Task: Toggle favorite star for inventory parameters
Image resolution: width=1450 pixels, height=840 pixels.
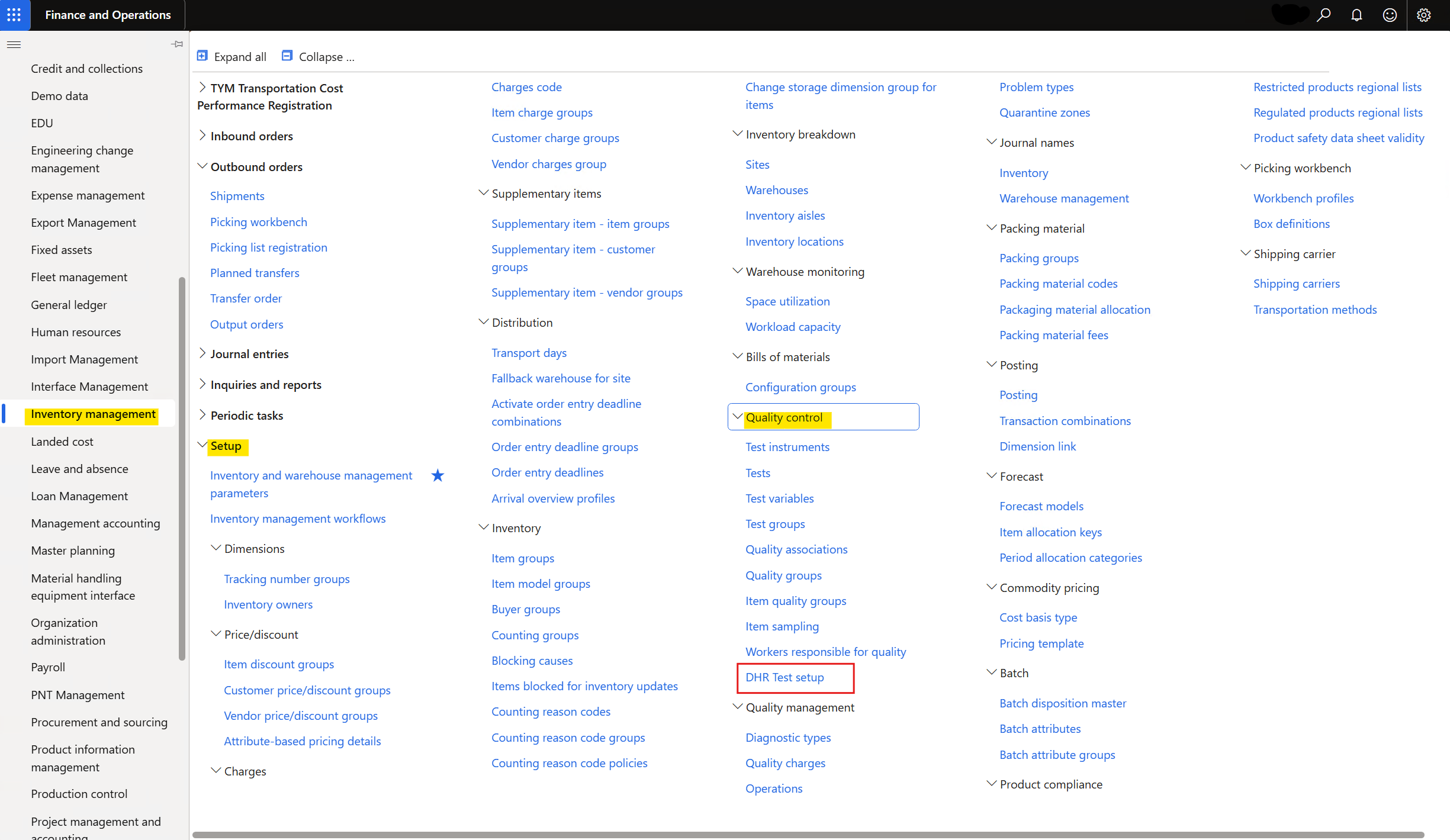Action: point(438,475)
